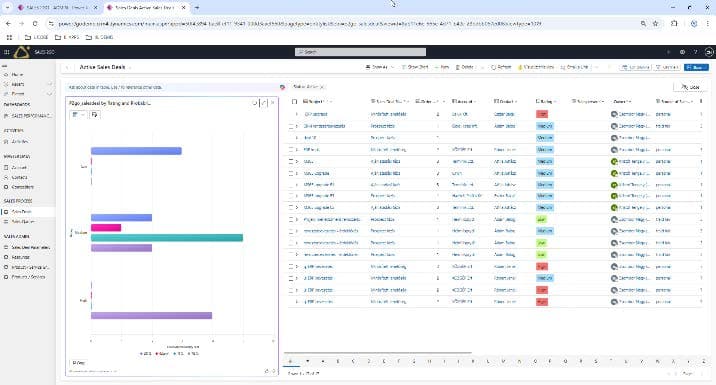This screenshot has width=716, height=385.
Task: Click the bottom purple bar in the chart
Action: (x=151, y=315)
